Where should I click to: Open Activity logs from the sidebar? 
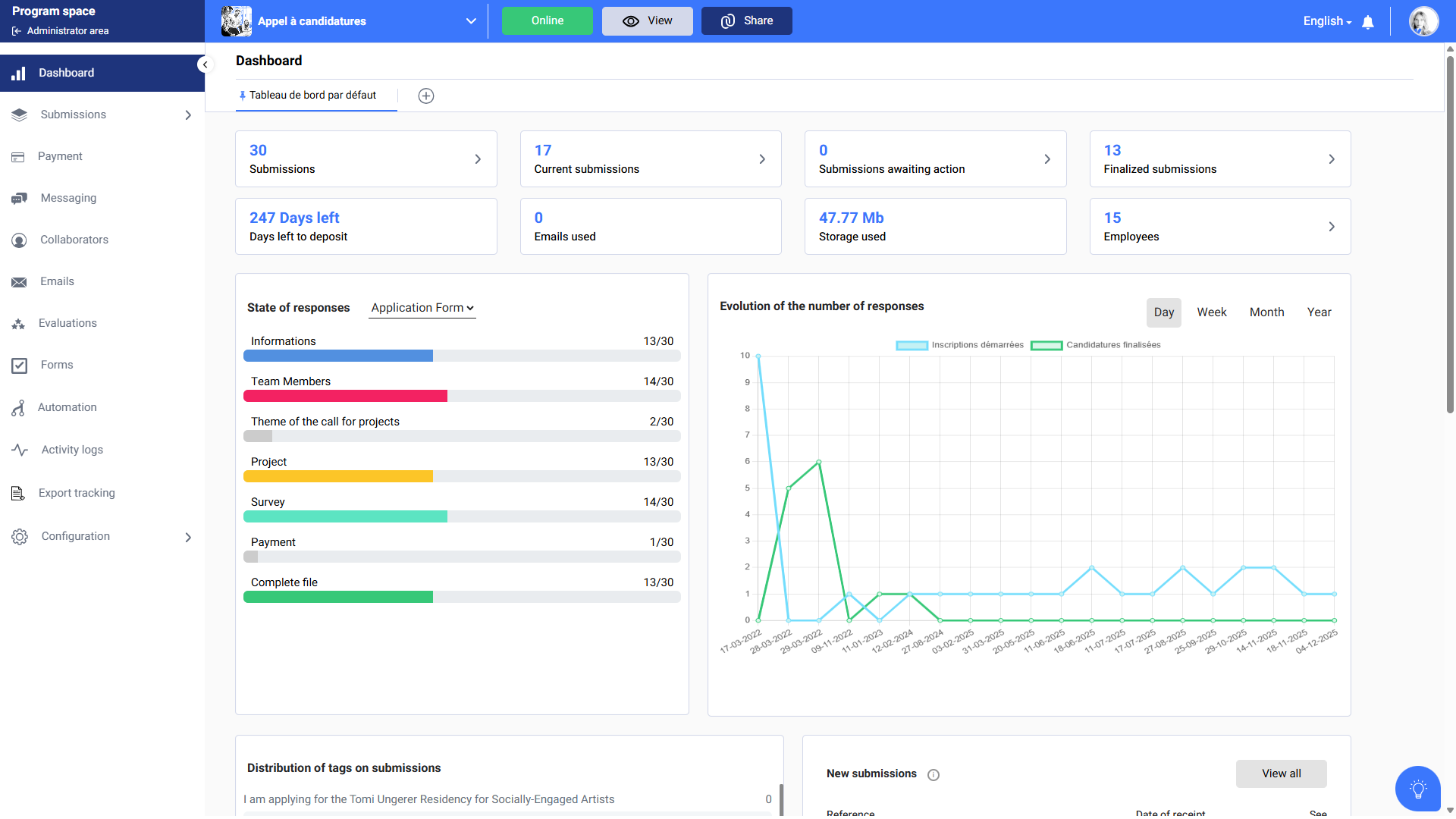(72, 450)
